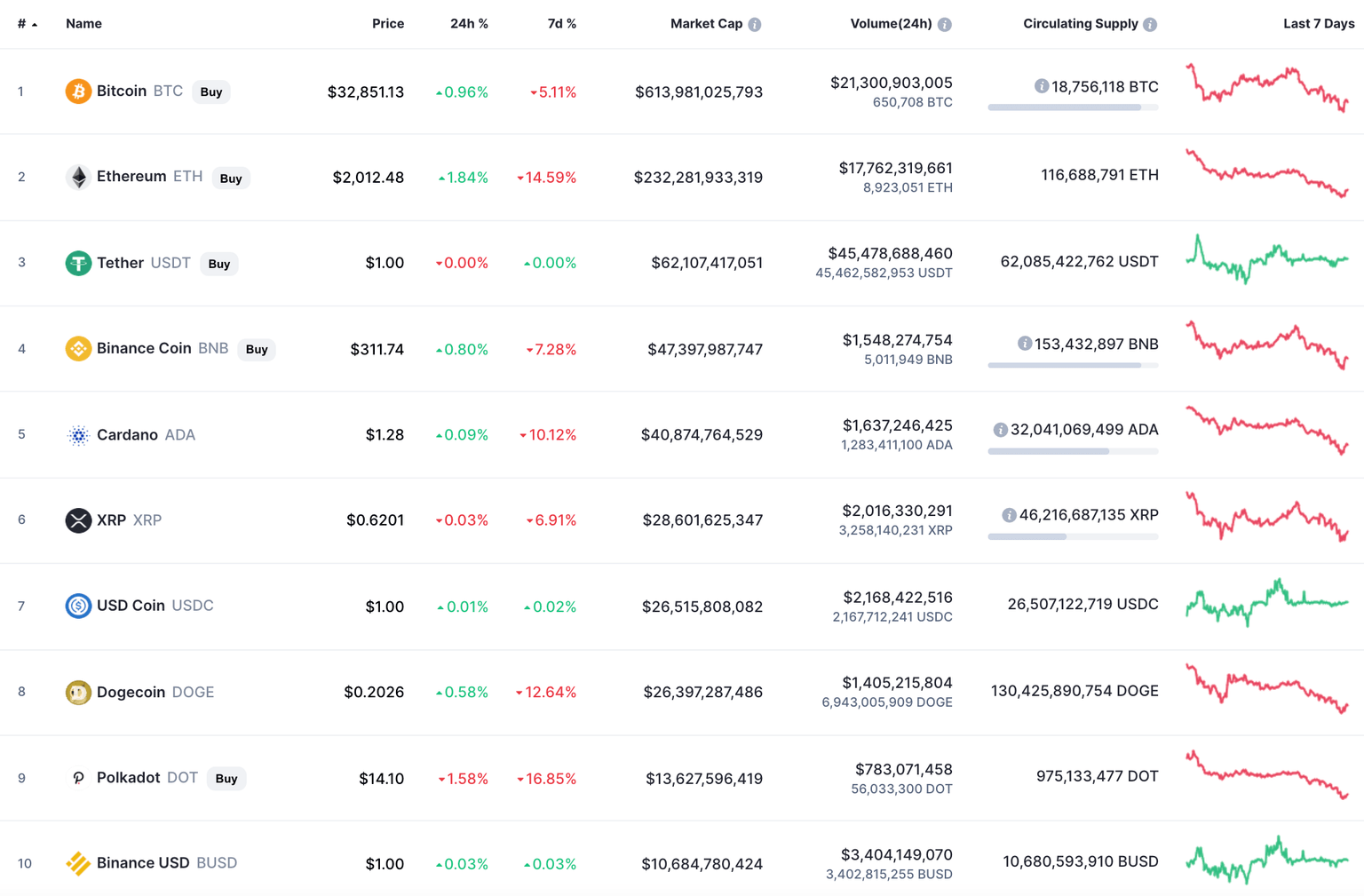Click the Bitcoin logo icon
The image size is (1364, 896).
pyautogui.click(x=78, y=91)
